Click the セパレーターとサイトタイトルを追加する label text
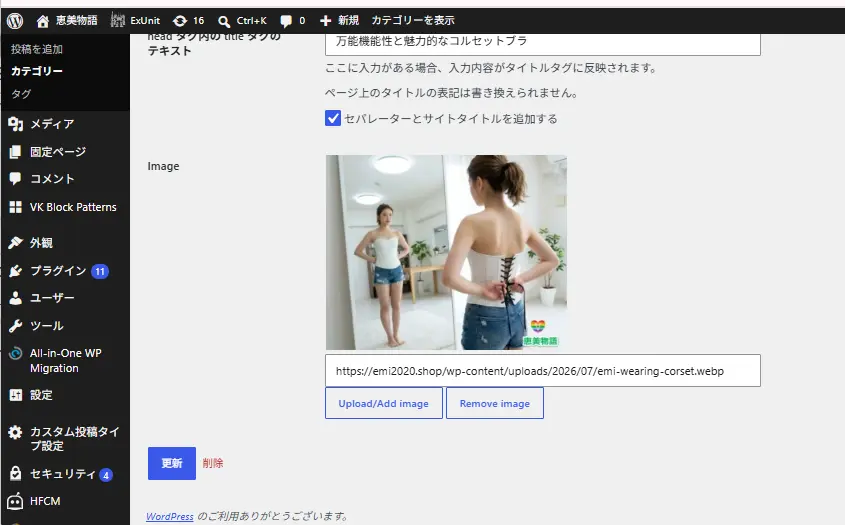Viewport: 845px width, 525px height. 451,119
